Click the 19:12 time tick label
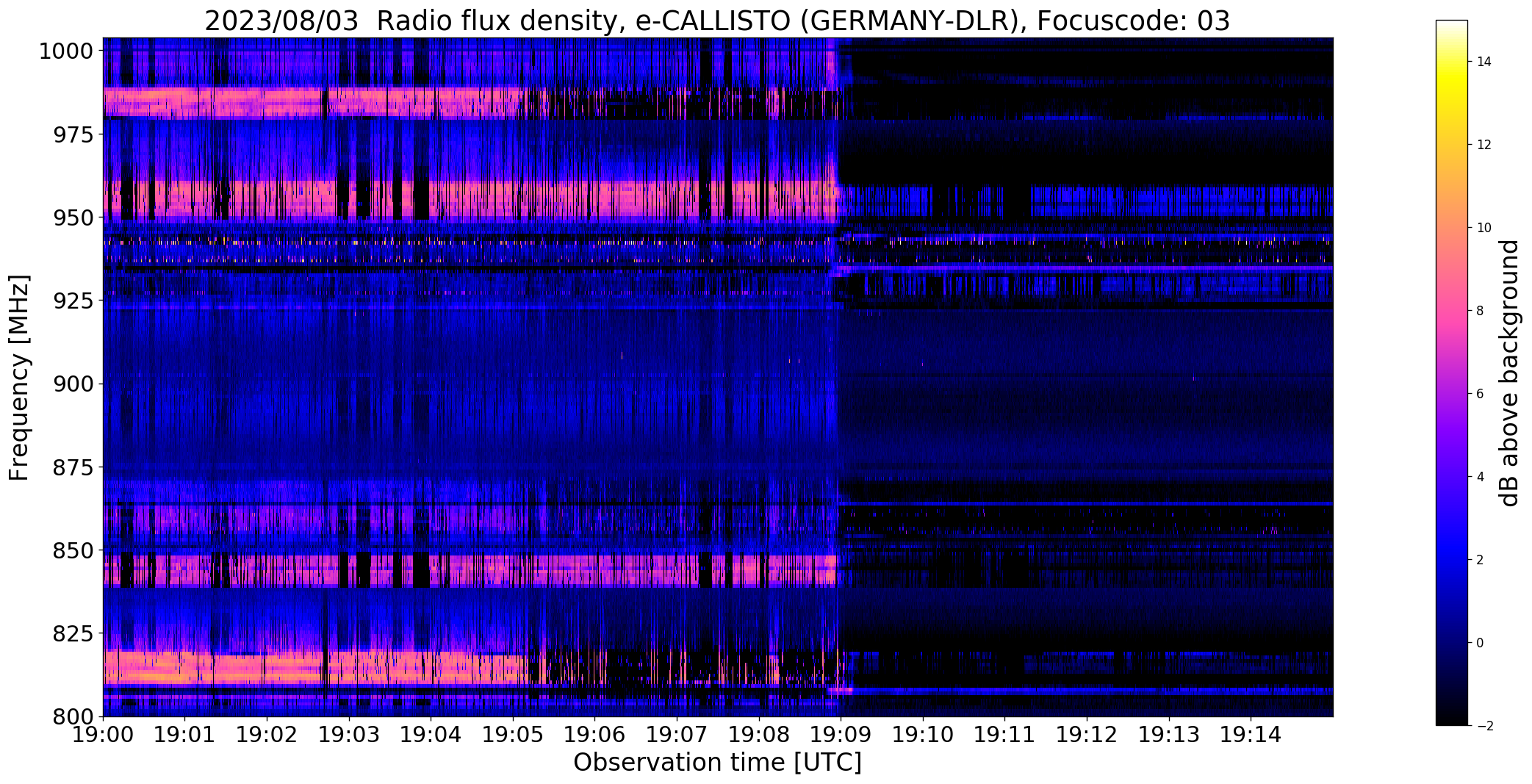Viewport: 1532px width, 784px height. coord(1087,735)
